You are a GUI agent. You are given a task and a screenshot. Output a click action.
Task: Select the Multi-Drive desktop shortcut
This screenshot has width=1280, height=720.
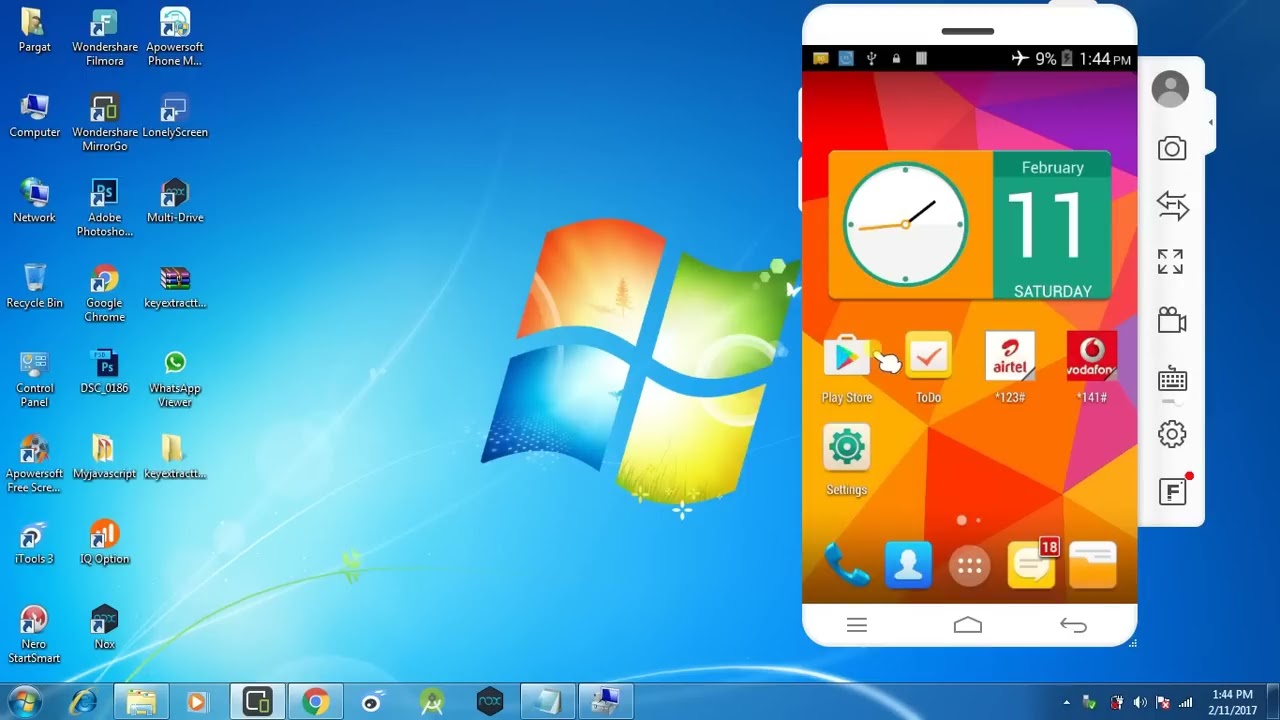click(175, 201)
